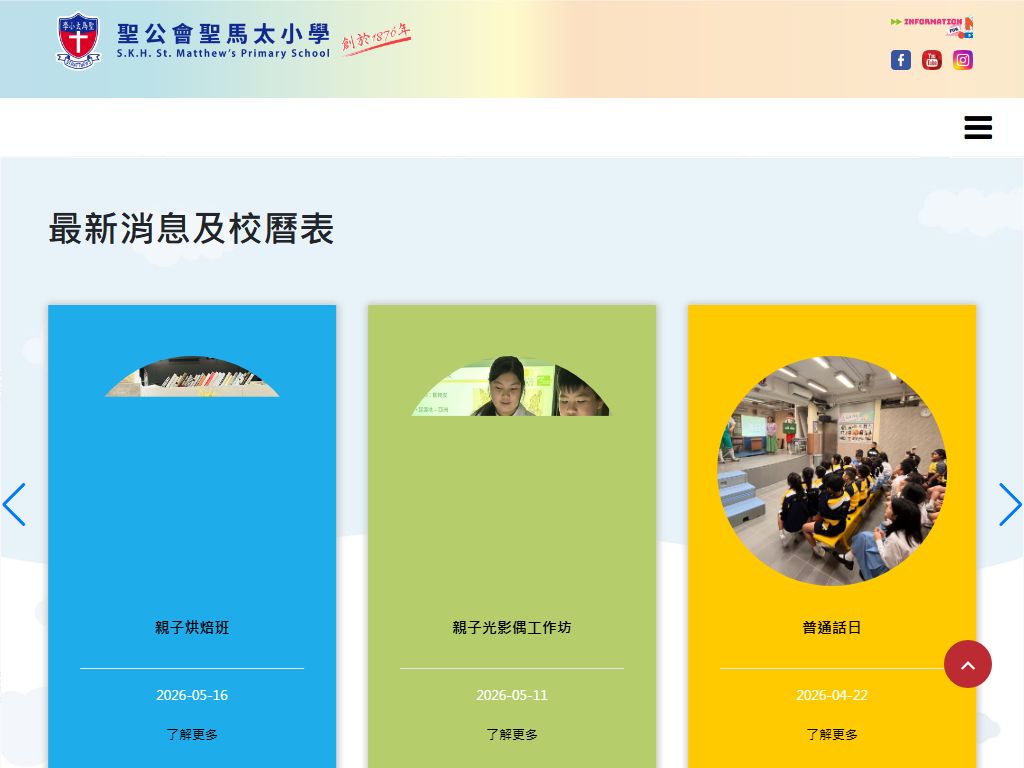This screenshot has height=768, width=1024.
Task: Click the date 2026-05-16
Action: tap(192, 695)
